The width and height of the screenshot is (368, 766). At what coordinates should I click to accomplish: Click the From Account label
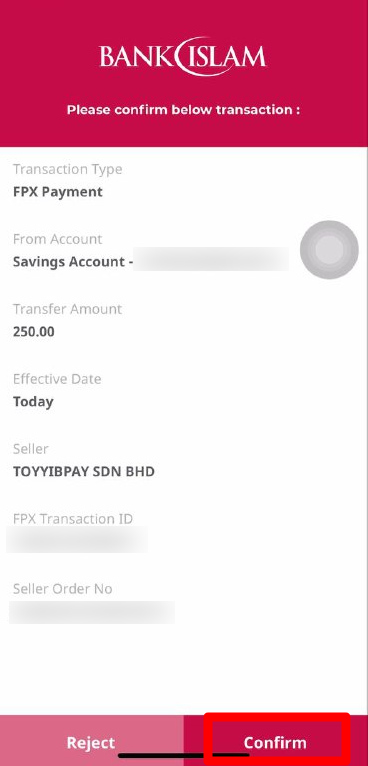[x=58, y=239]
